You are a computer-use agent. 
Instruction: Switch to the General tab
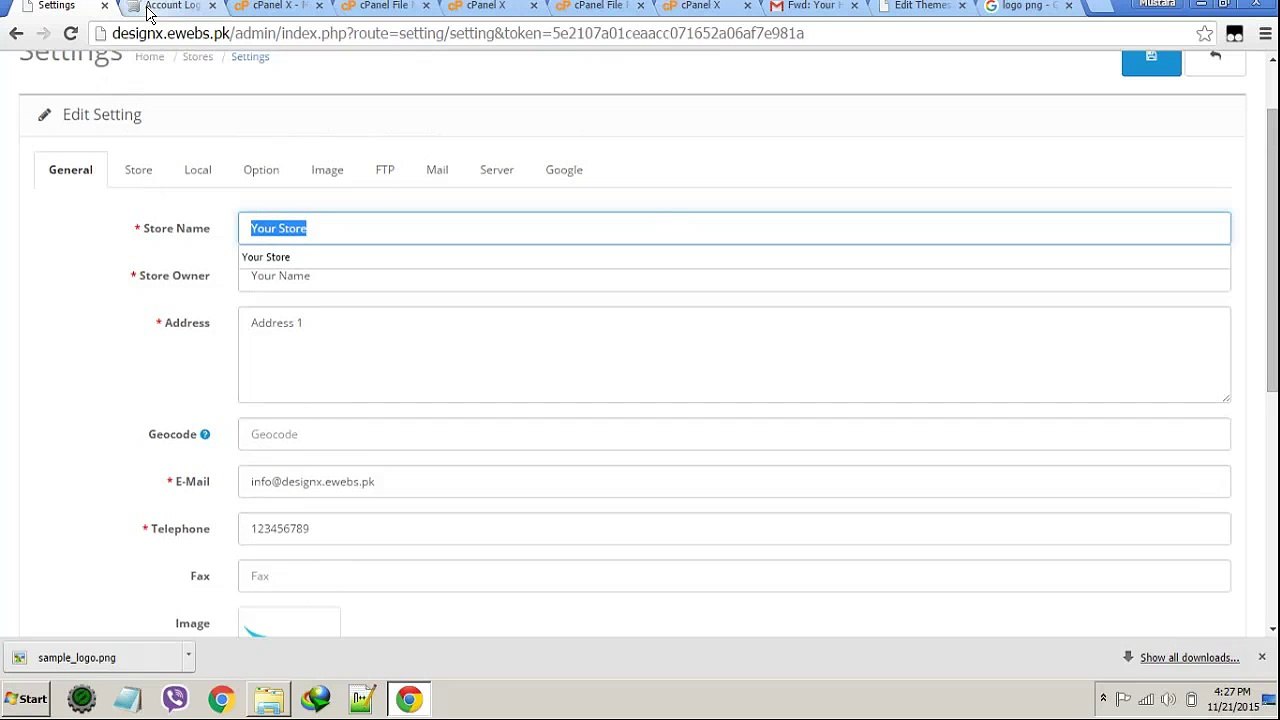pos(71,170)
